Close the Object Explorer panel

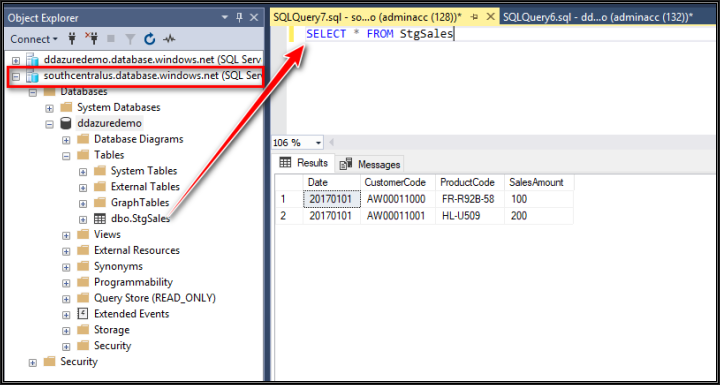tap(253, 18)
